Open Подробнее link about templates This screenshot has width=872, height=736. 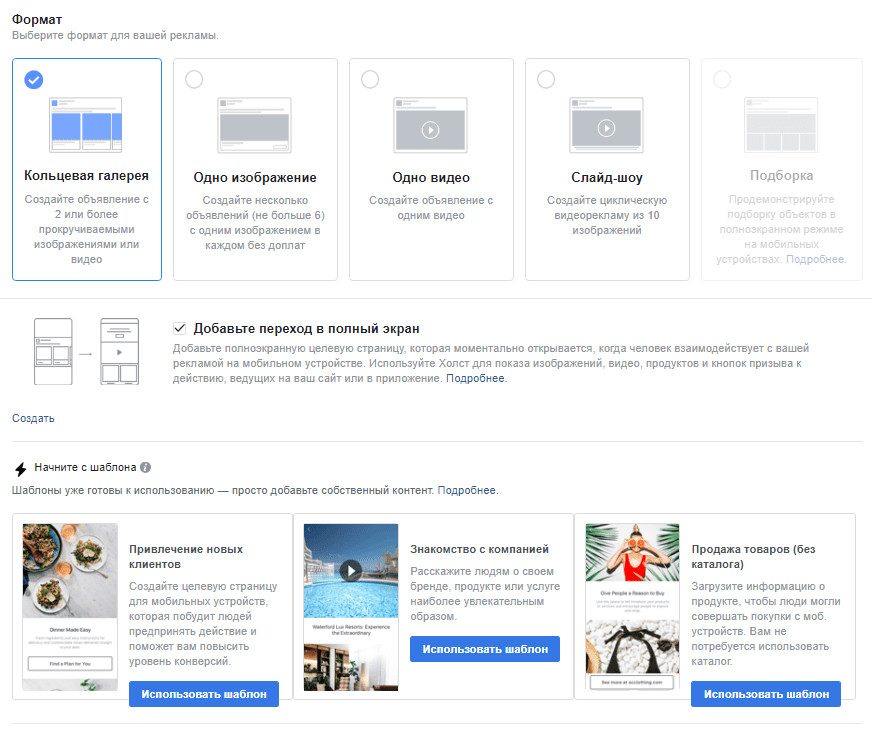click(x=467, y=490)
